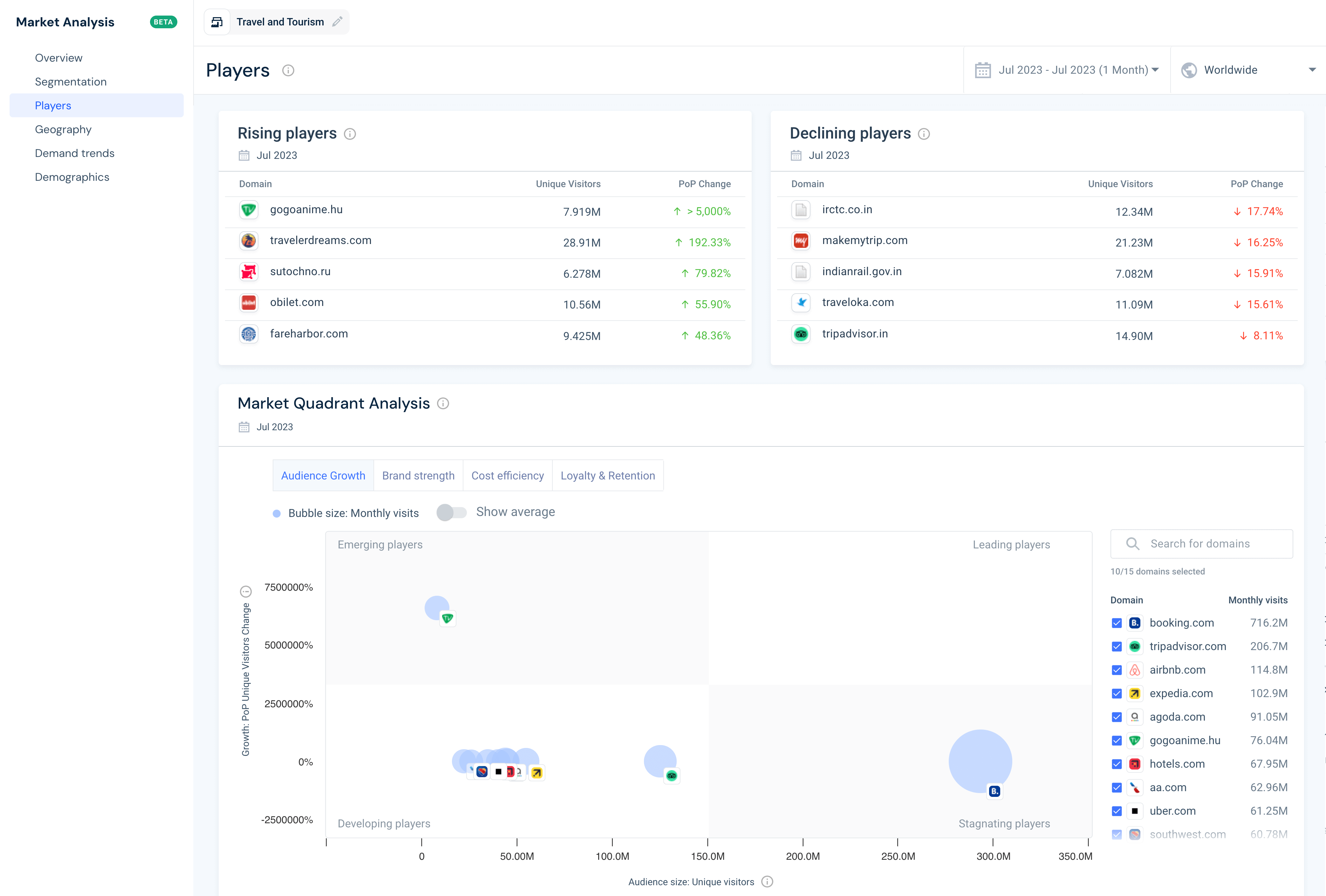Click the booking.com bubble among Stagnating players
1326x896 pixels.
tap(980, 761)
